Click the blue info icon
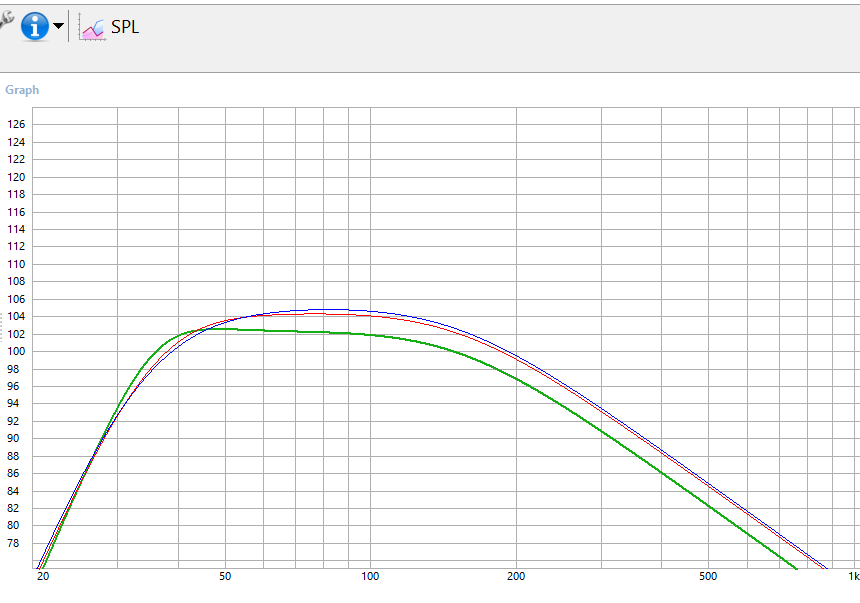This screenshot has height=603, width=860. (x=35, y=26)
